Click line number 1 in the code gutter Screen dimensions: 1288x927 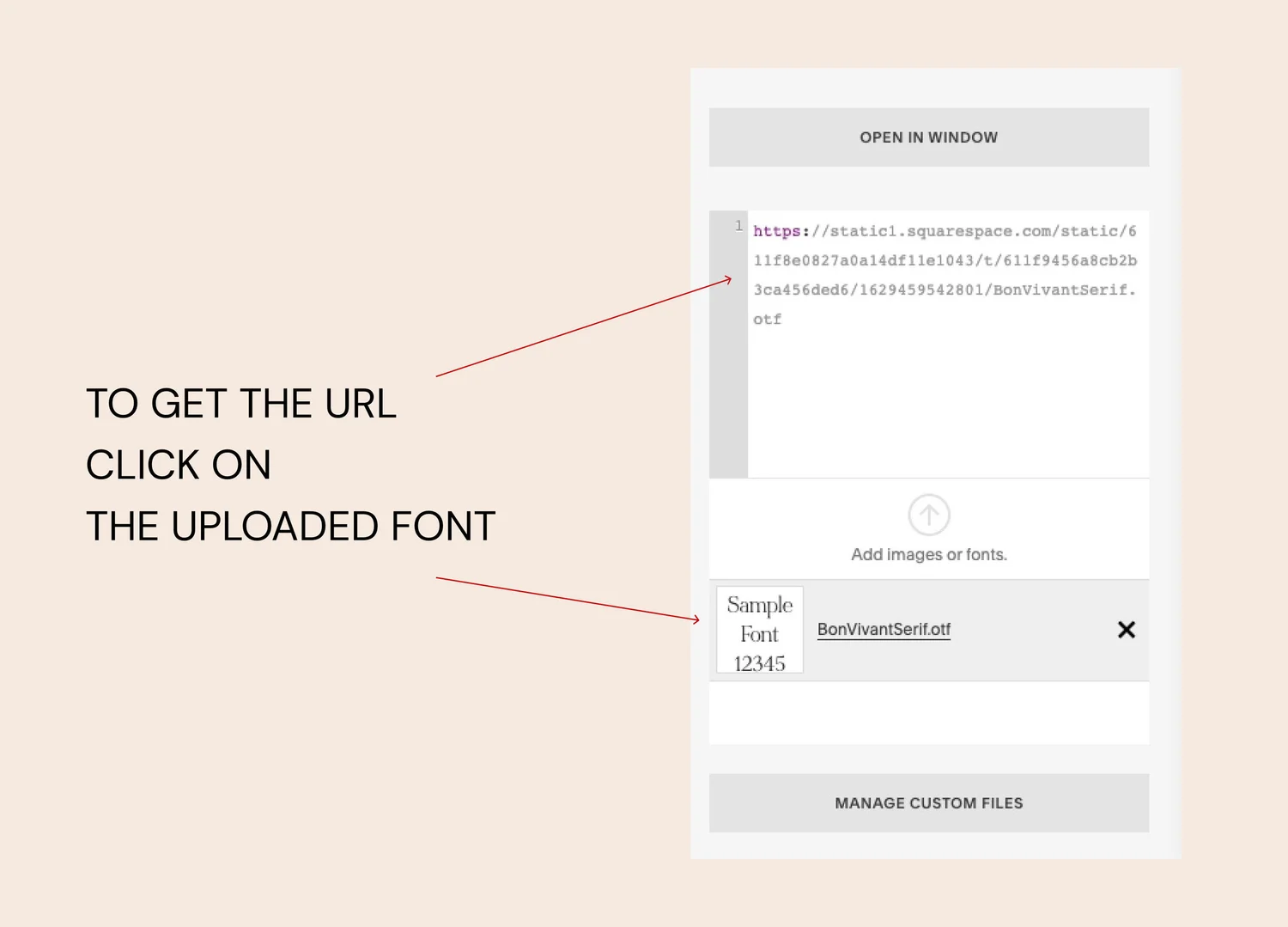738,226
